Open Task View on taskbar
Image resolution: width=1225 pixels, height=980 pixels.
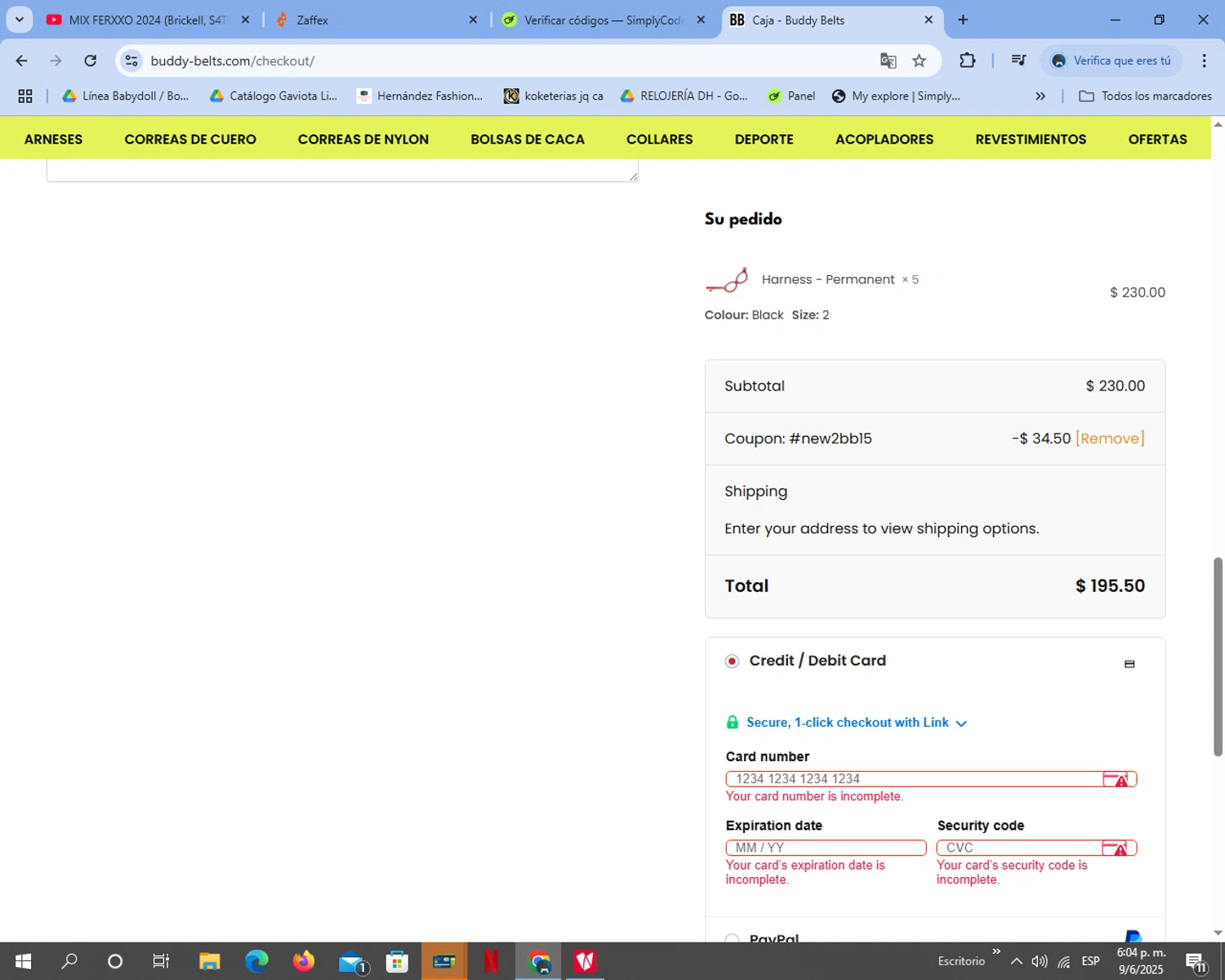[161, 961]
